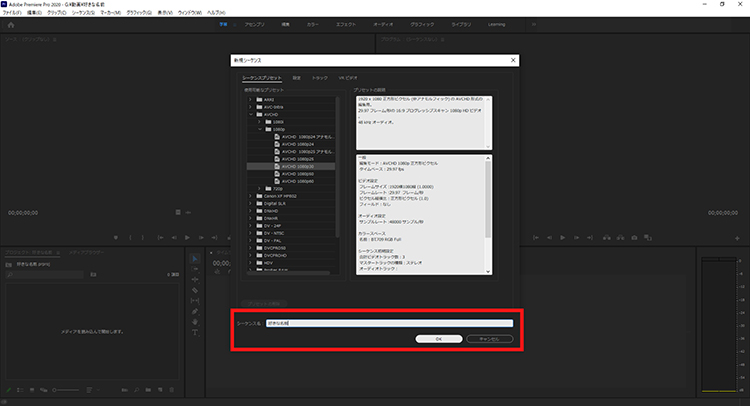750x406 pixels.
Task: Close the new sequence dialog
Action: click(513, 60)
